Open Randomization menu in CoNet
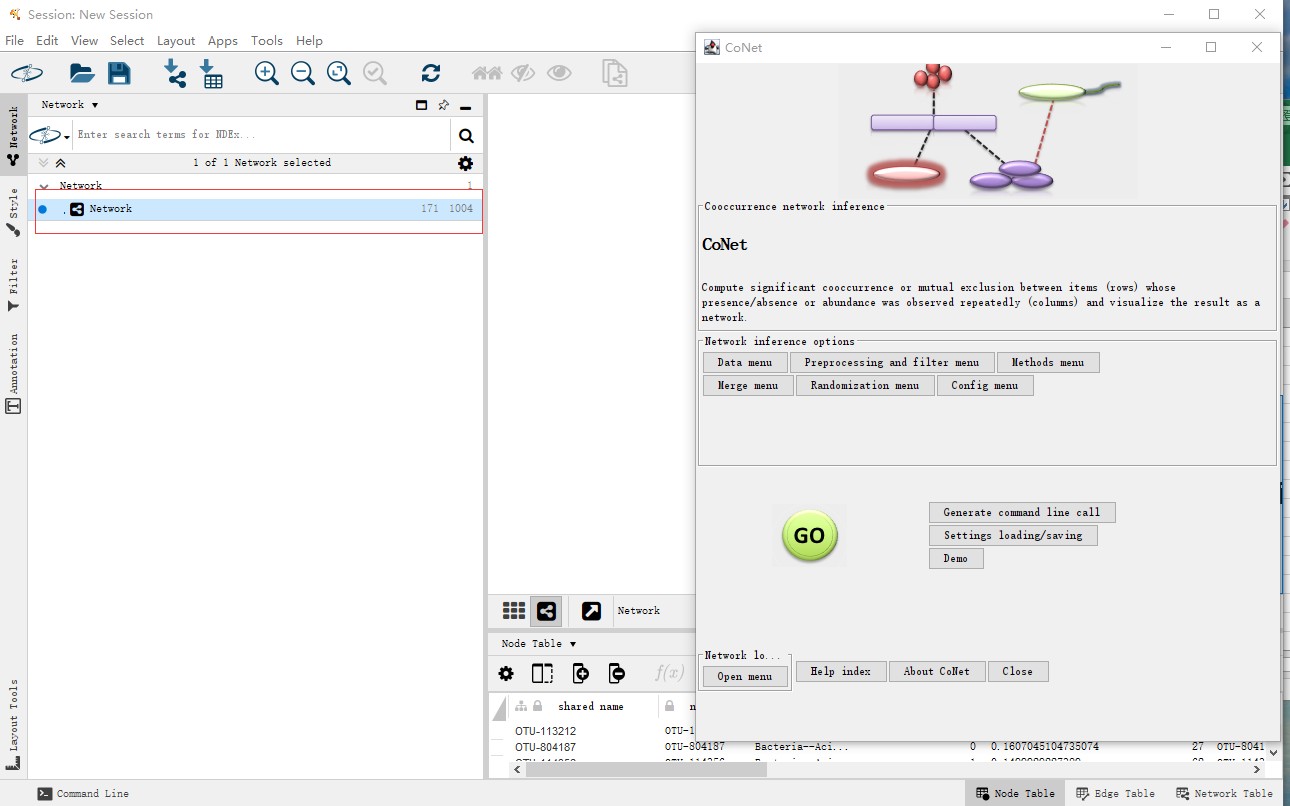1290x806 pixels. coord(865,385)
